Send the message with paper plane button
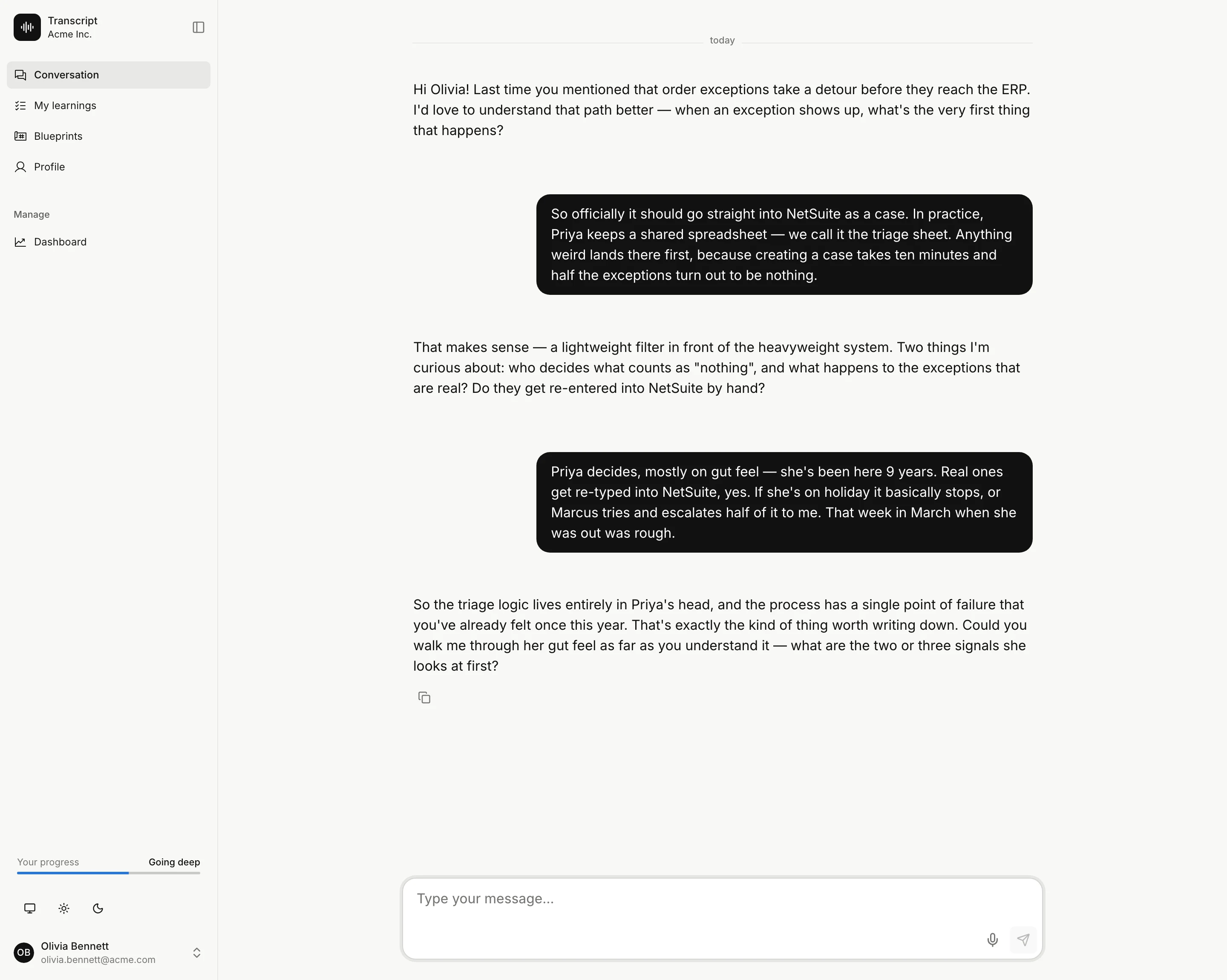This screenshot has height=980, width=1227. [1022, 940]
